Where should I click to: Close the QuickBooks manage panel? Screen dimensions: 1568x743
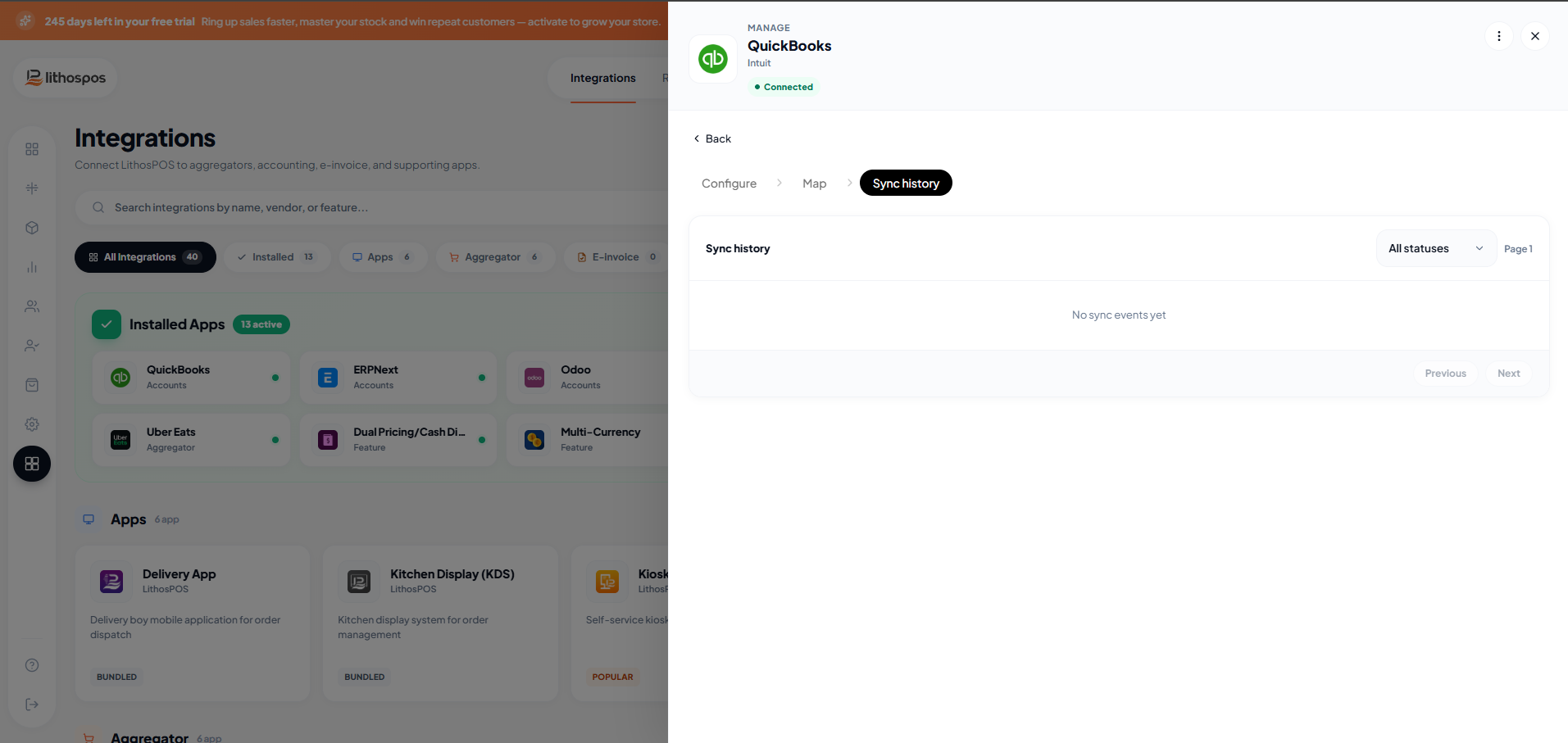tap(1535, 36)
